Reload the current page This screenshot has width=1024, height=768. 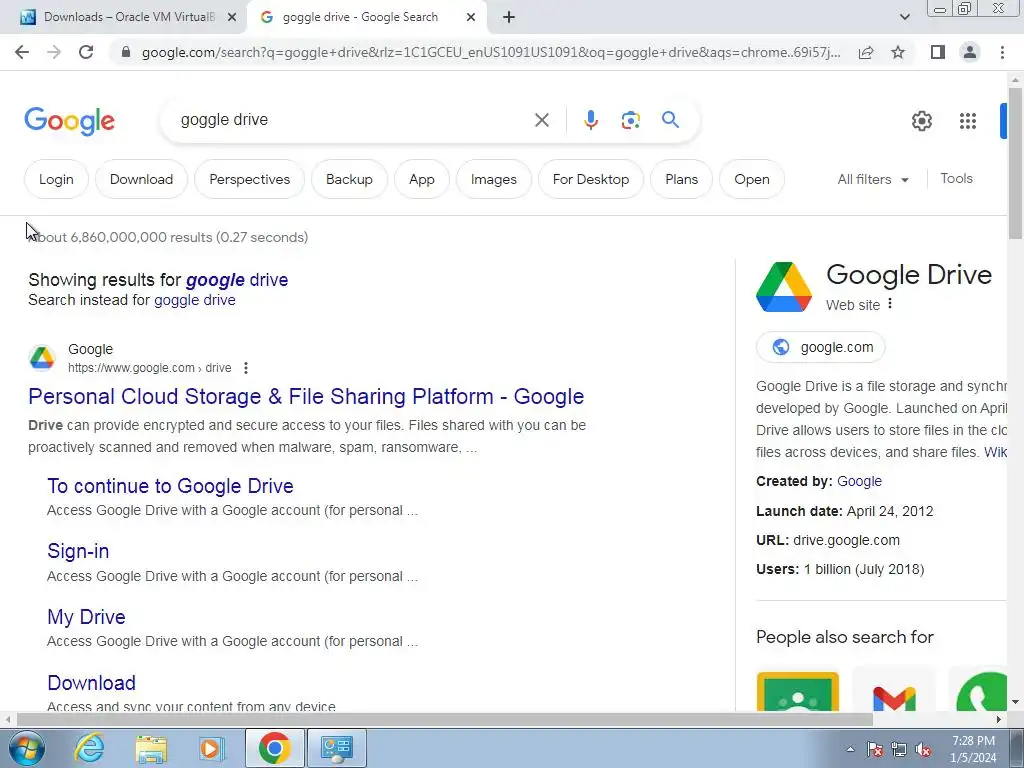click(86, 52)
